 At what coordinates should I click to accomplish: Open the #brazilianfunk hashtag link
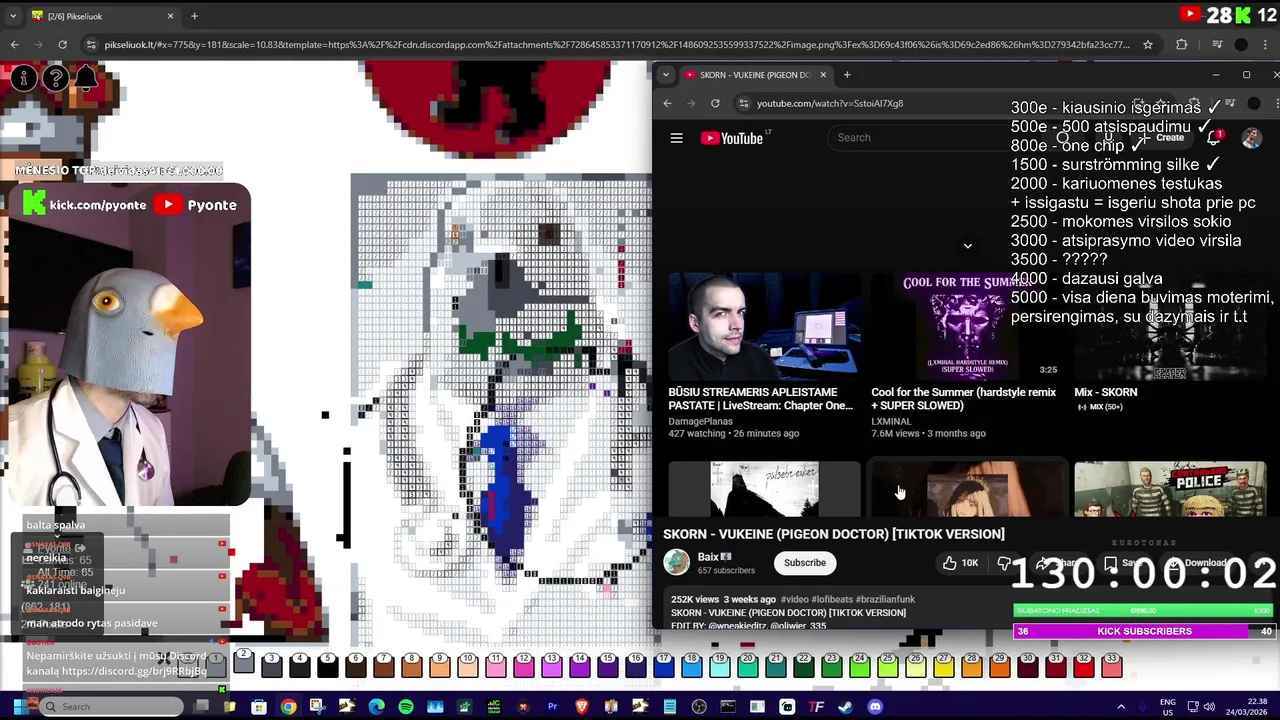[x=886, y=599]
